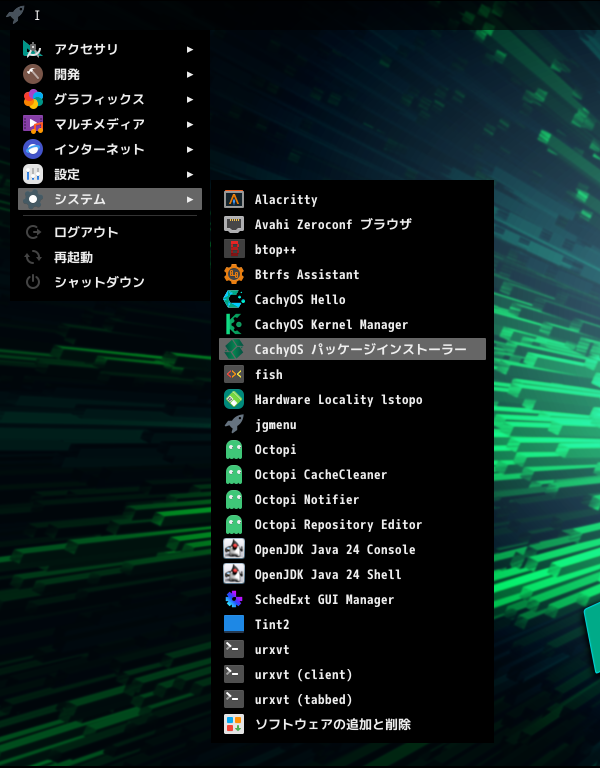Open Octopi Repository Editor entry
This screenshot has height=768, width=600.
point(352,524)
